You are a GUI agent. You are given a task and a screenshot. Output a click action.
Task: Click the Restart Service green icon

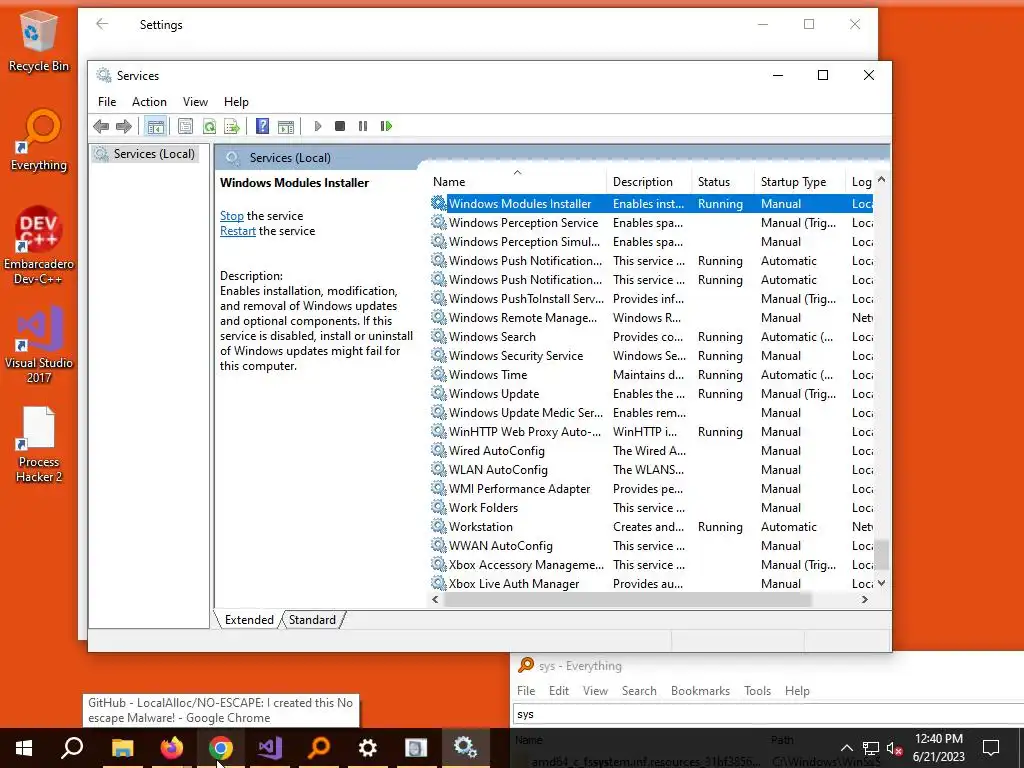point(387,126)
